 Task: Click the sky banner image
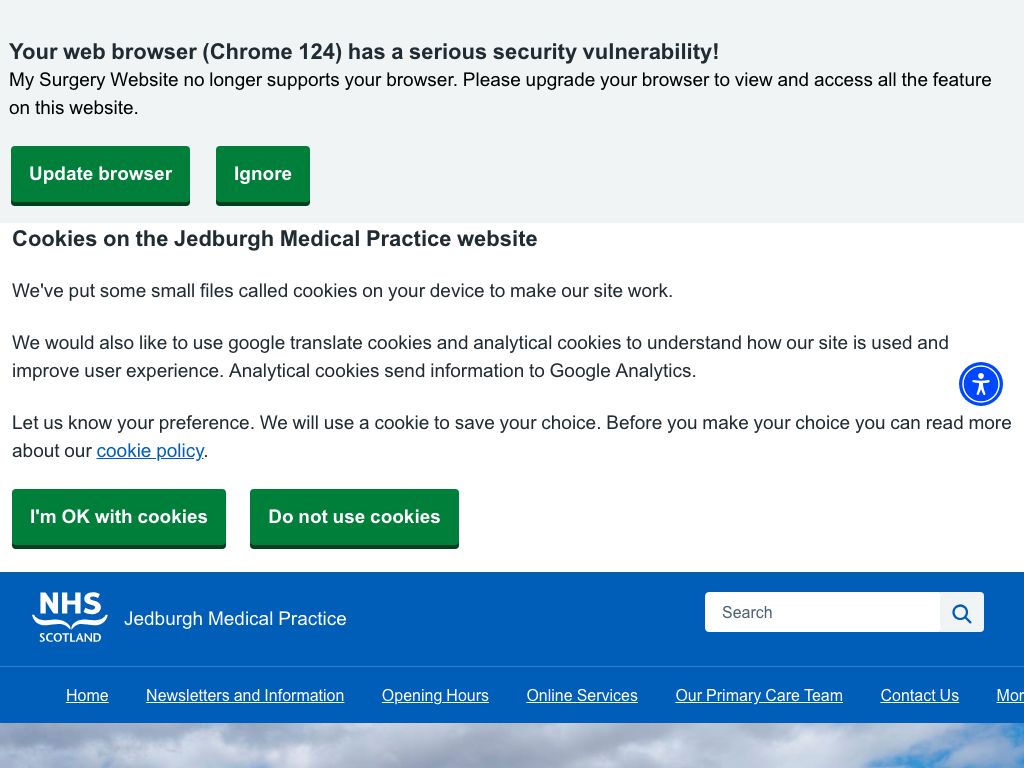point(512,745)
